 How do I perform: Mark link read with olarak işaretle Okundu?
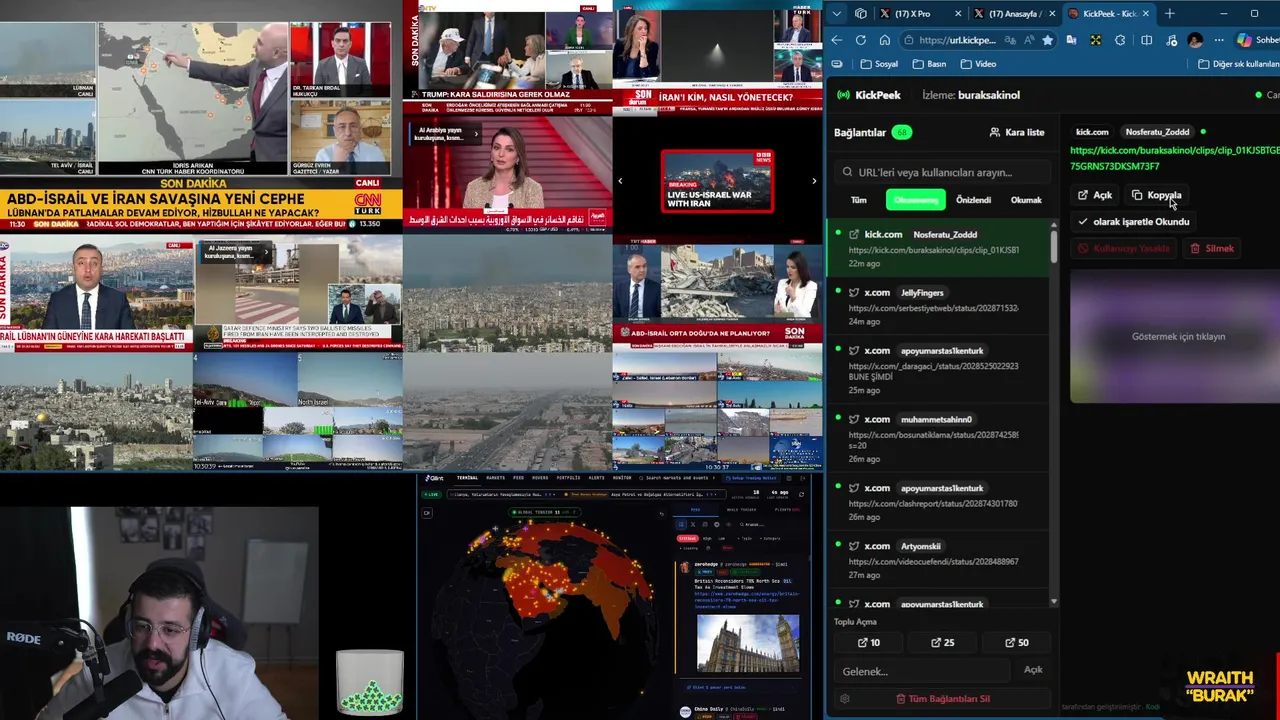[x=1134, y=222]
